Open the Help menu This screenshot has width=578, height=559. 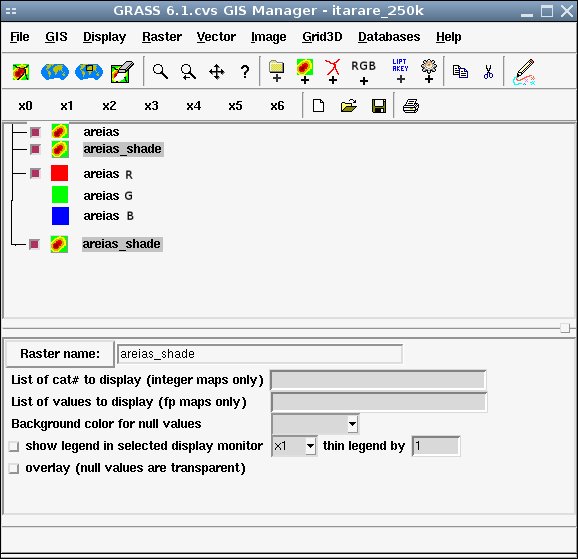point(448,37)
